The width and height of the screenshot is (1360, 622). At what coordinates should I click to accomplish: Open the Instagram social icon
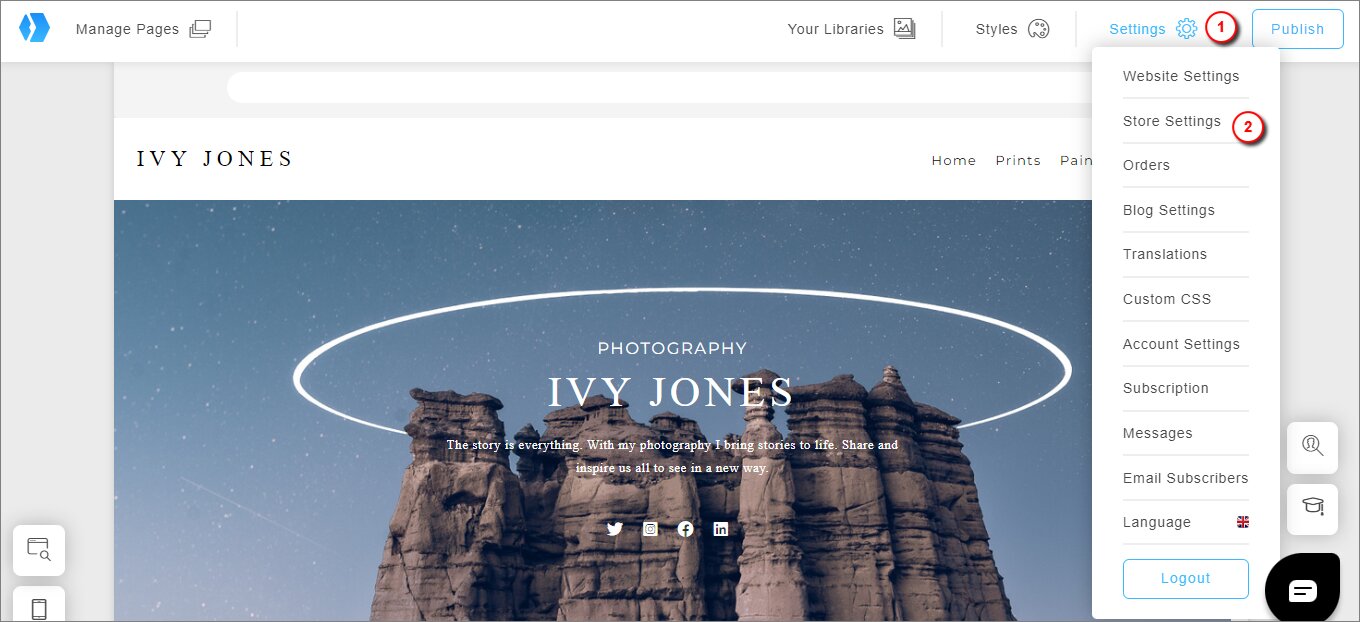coord(650,529)
